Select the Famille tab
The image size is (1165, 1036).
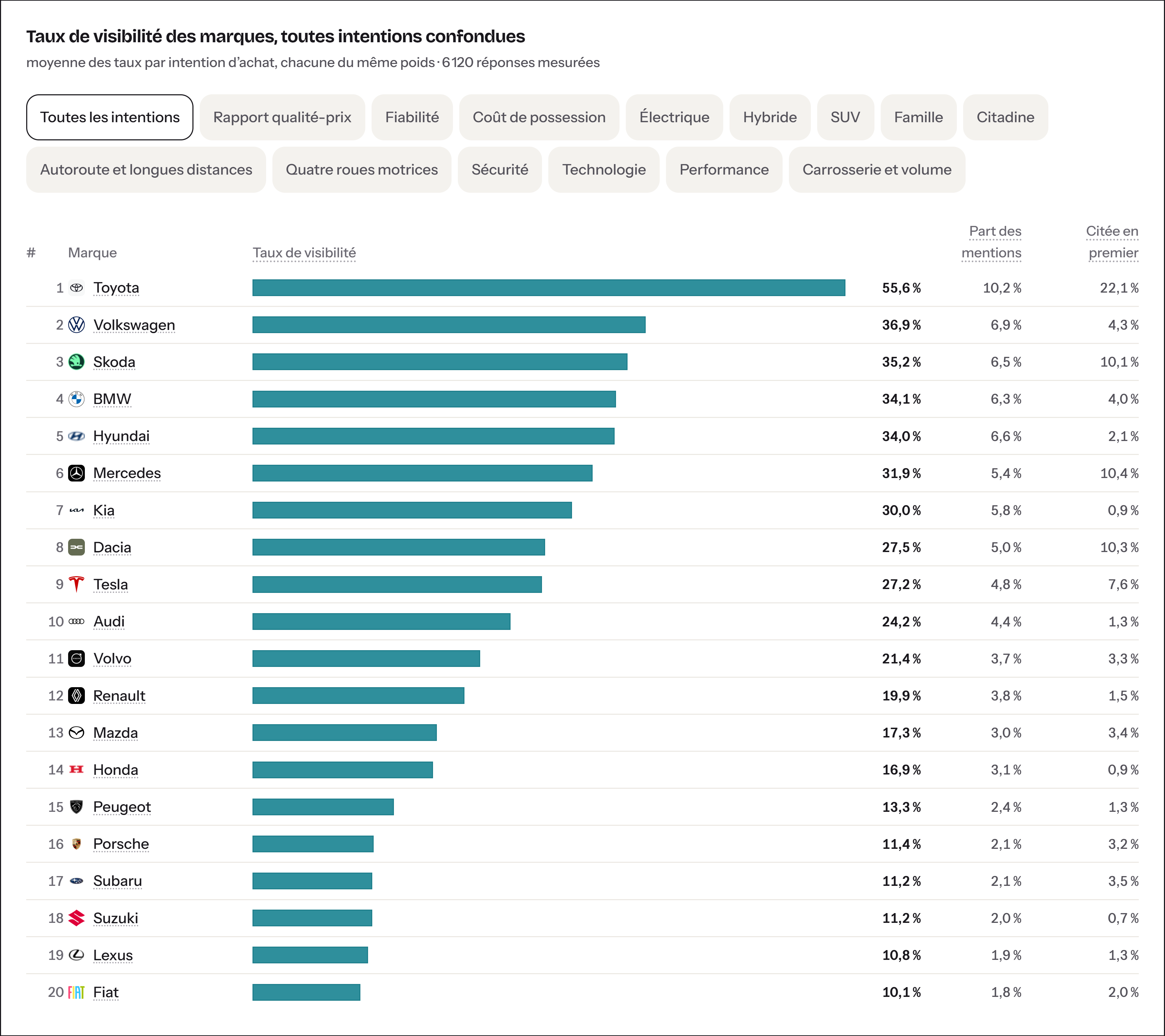918,117
